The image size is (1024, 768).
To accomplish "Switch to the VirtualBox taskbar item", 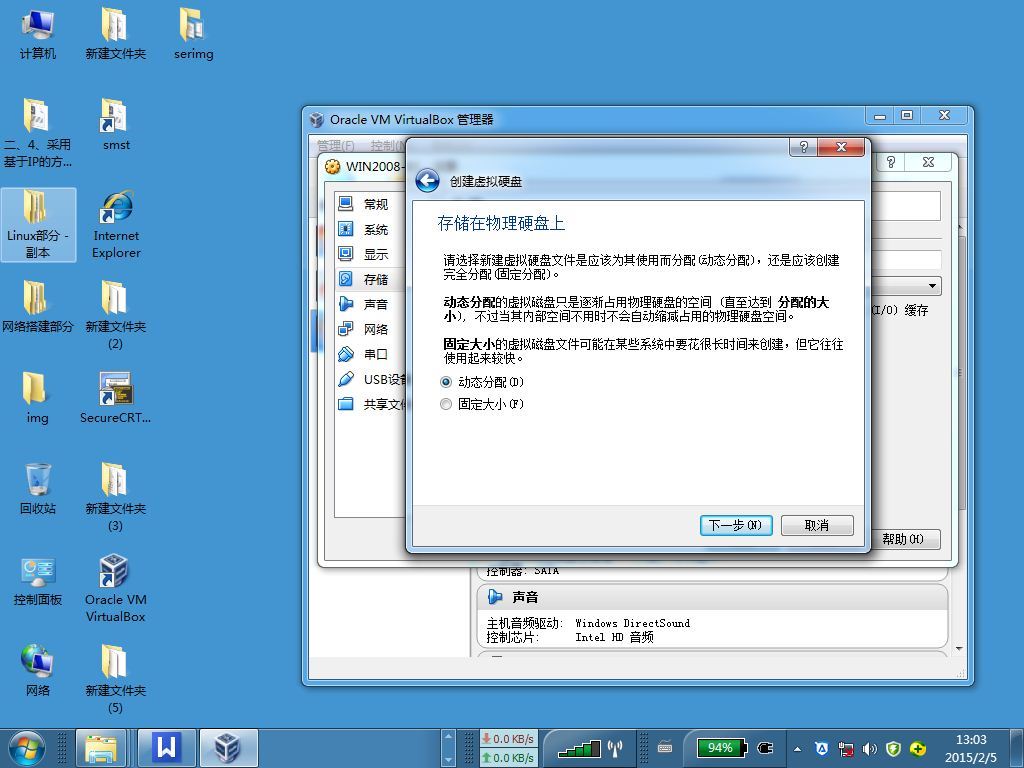I will [229, 748].
